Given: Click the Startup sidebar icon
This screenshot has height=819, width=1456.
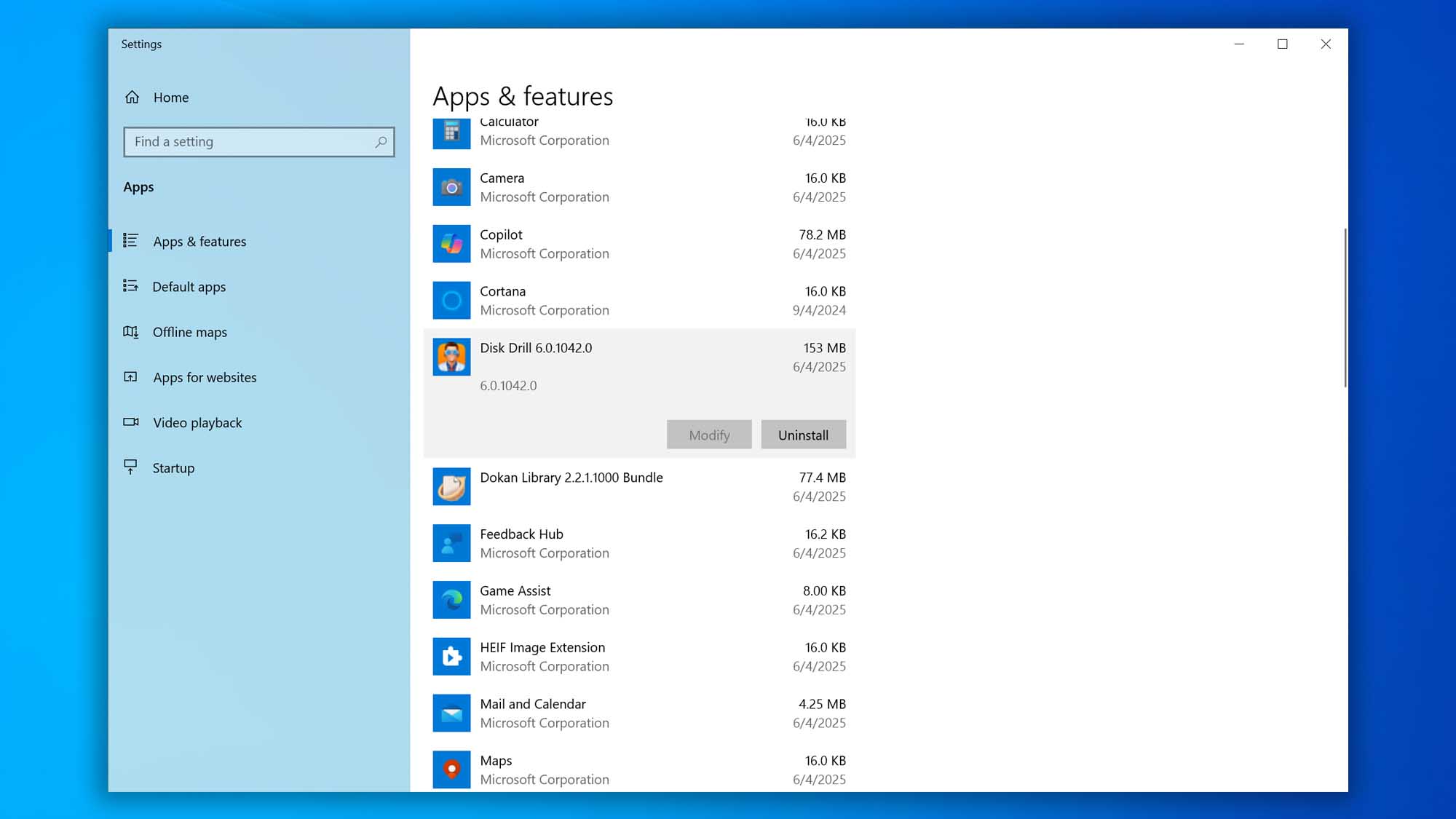Looking at the screenshot, I should [x=130, y=467].
